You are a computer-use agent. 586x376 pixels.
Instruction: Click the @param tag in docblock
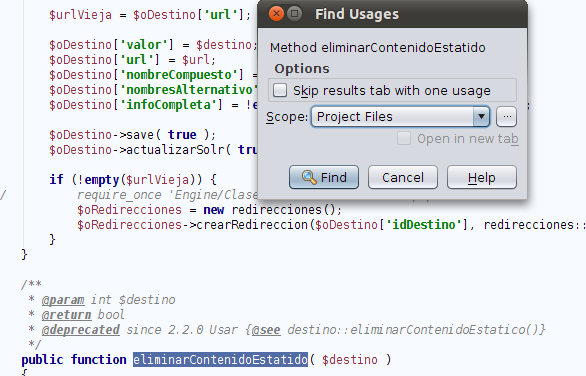[x=63, y=300]
